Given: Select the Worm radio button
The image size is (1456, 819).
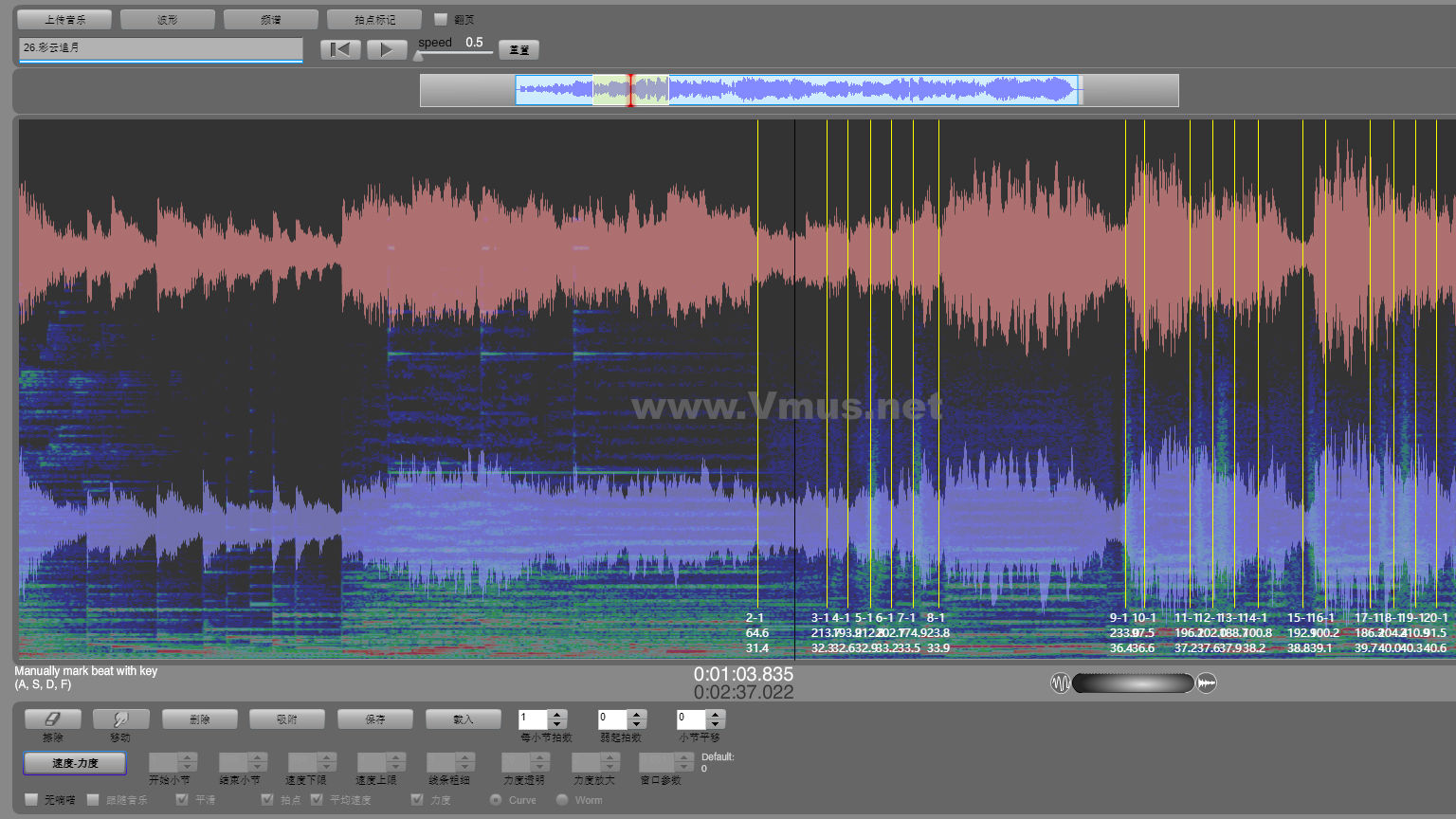Looking at the screenshot, I should pyautogui.click(x=562, y=800).
